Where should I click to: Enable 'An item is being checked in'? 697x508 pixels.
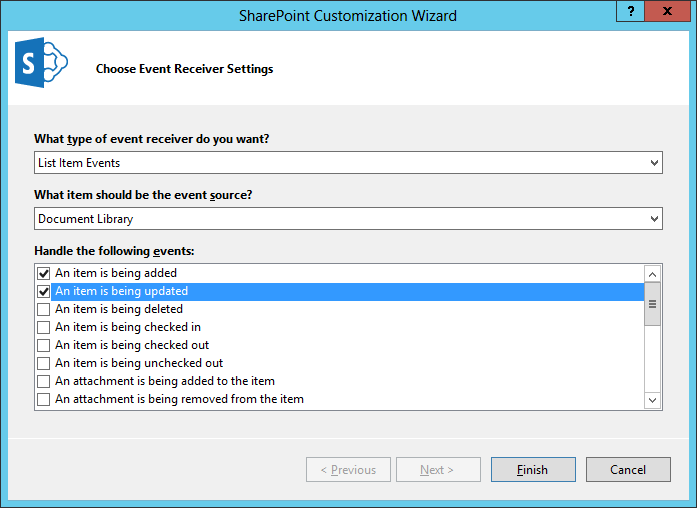43,327
